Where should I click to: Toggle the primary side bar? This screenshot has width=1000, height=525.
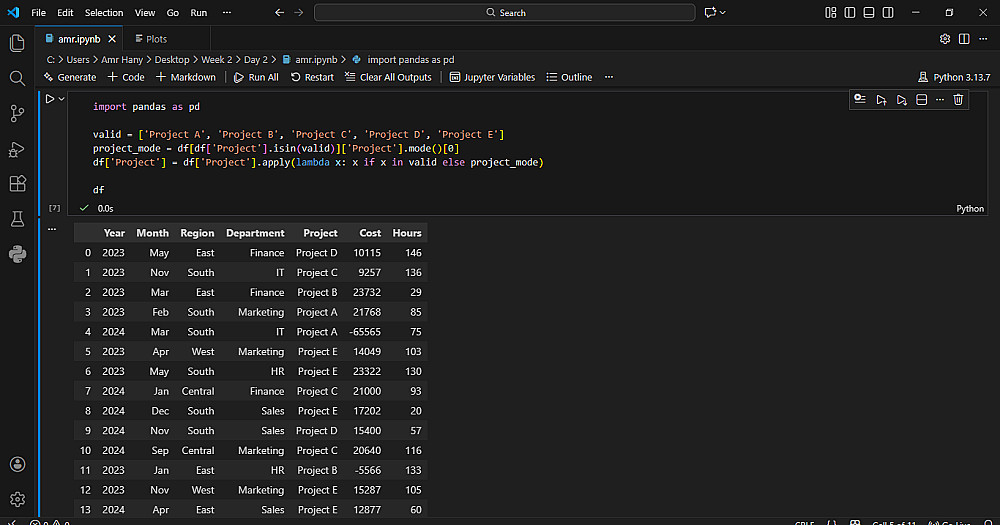(850, 12)
